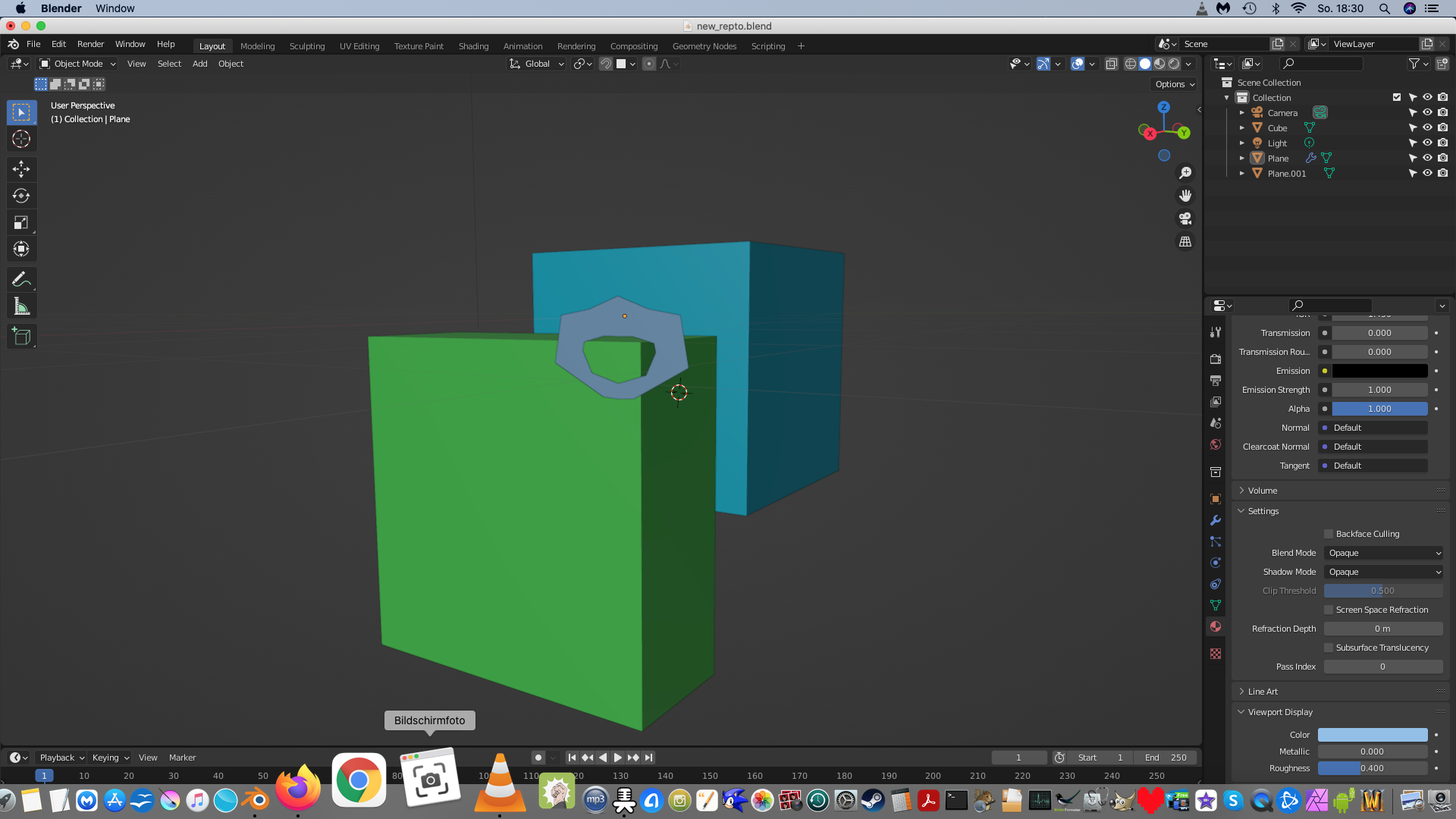The height and width of the screenshot is (819, 1456).
Task: Open the Shadow Mode dropdown
Action: (1383, 572)
